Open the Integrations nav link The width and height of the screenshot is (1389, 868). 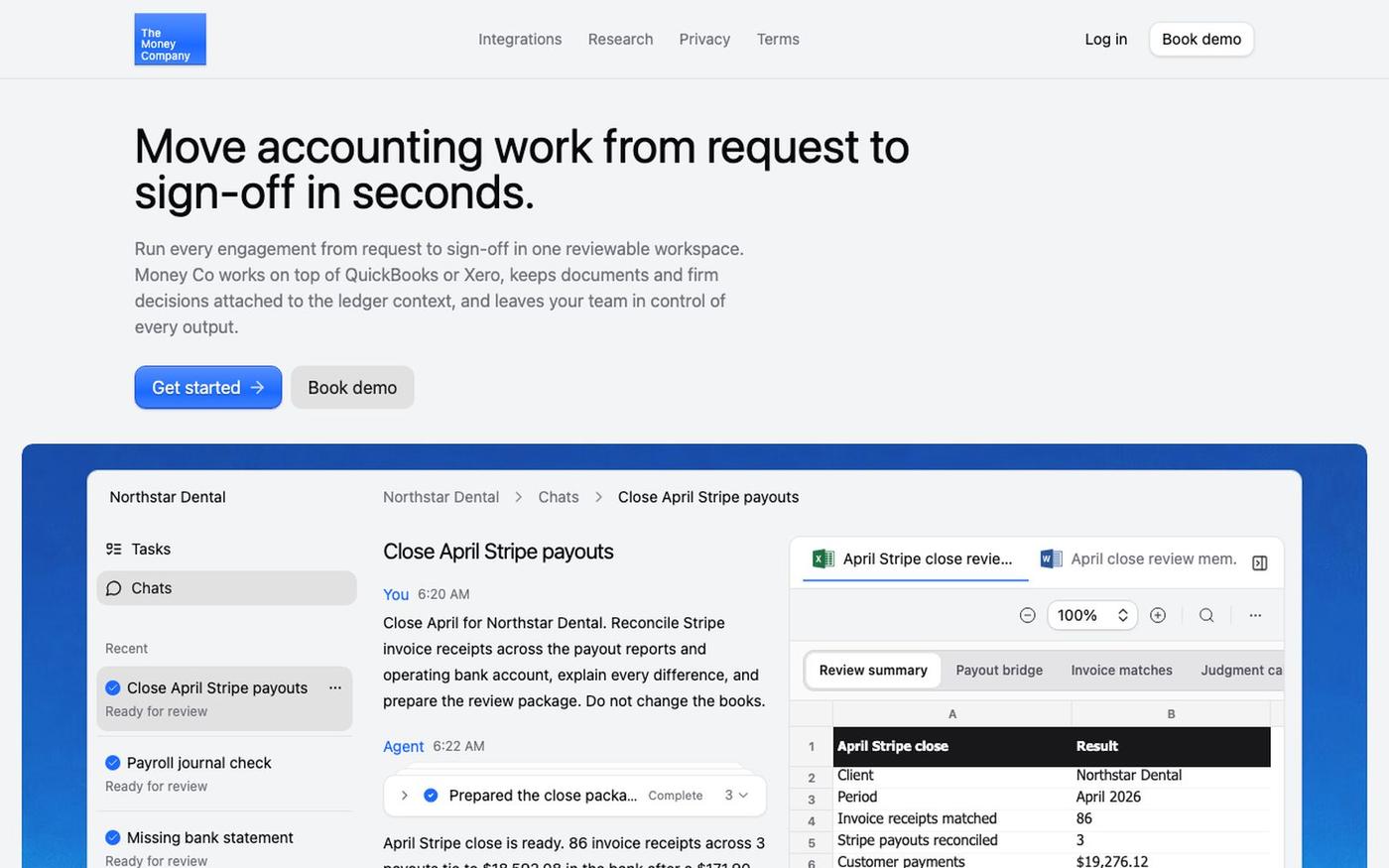click(520, 40)
